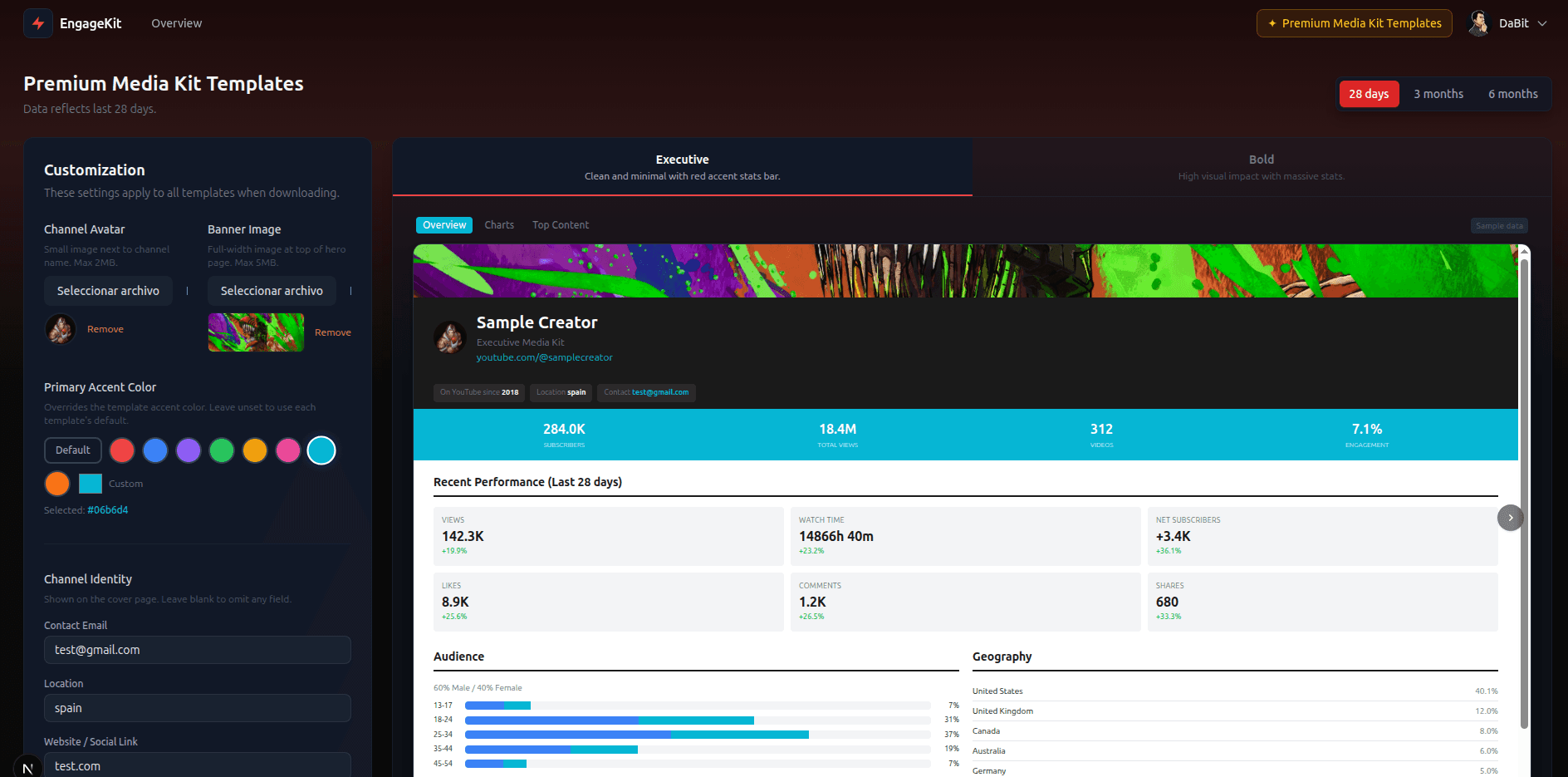Click the right chevron arrow on the preview
The image size is (1568, 777).
1511,518
